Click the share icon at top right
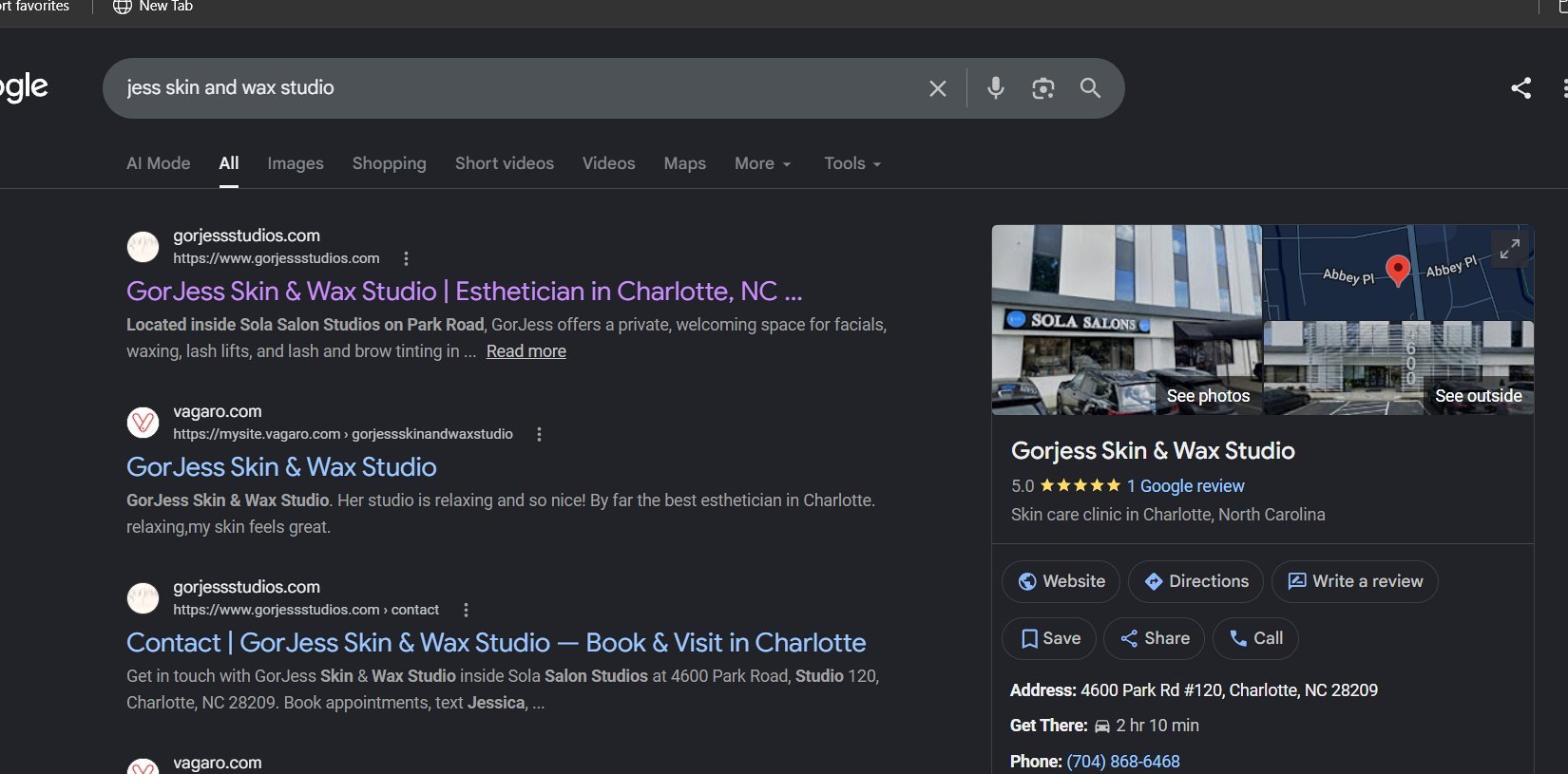The height and width of the screenshot is (774, 1568). (1520, 88)
